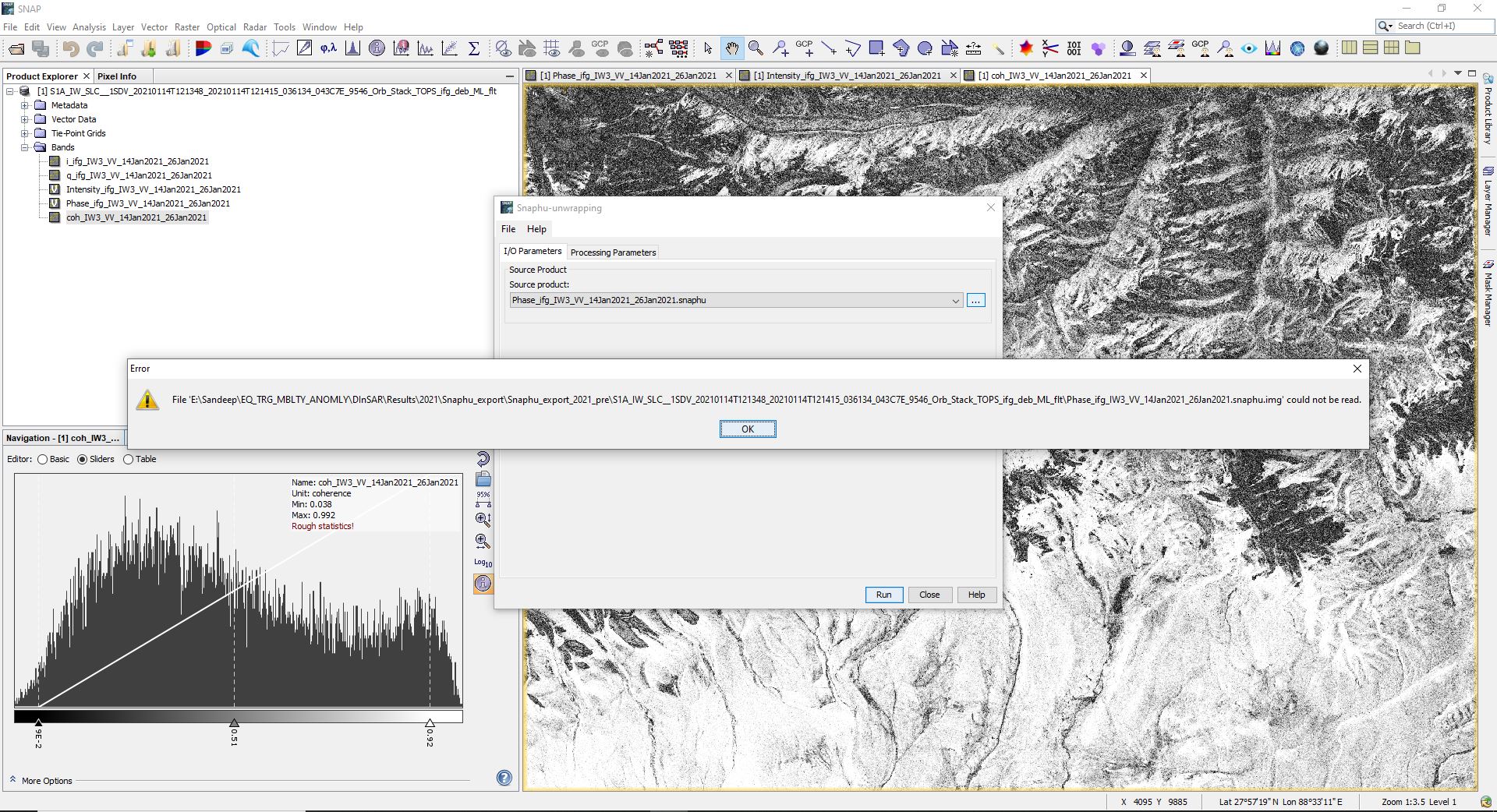Open the RGB image view icon
1497x812 pixels.
coord(204,48)
